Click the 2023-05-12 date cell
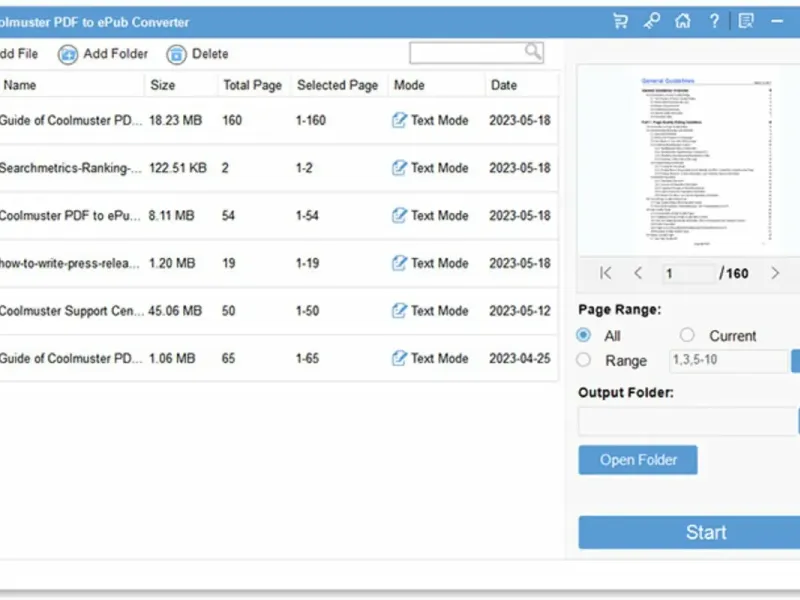 tap(520, 310)
